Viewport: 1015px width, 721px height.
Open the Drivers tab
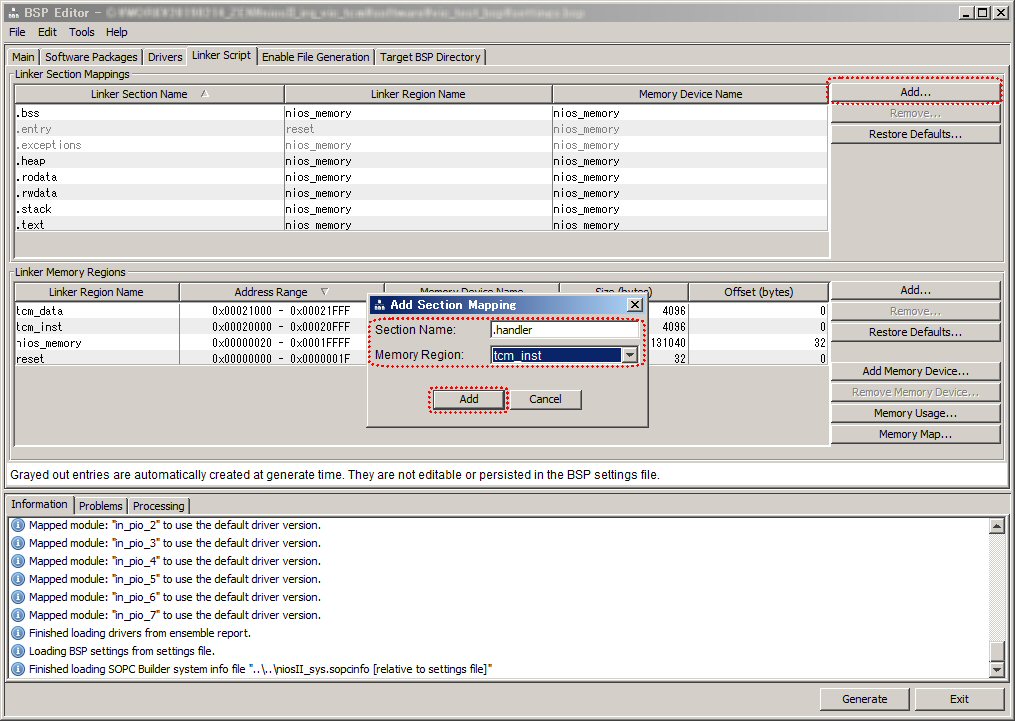pyautogui.click(x=165, y=57)
